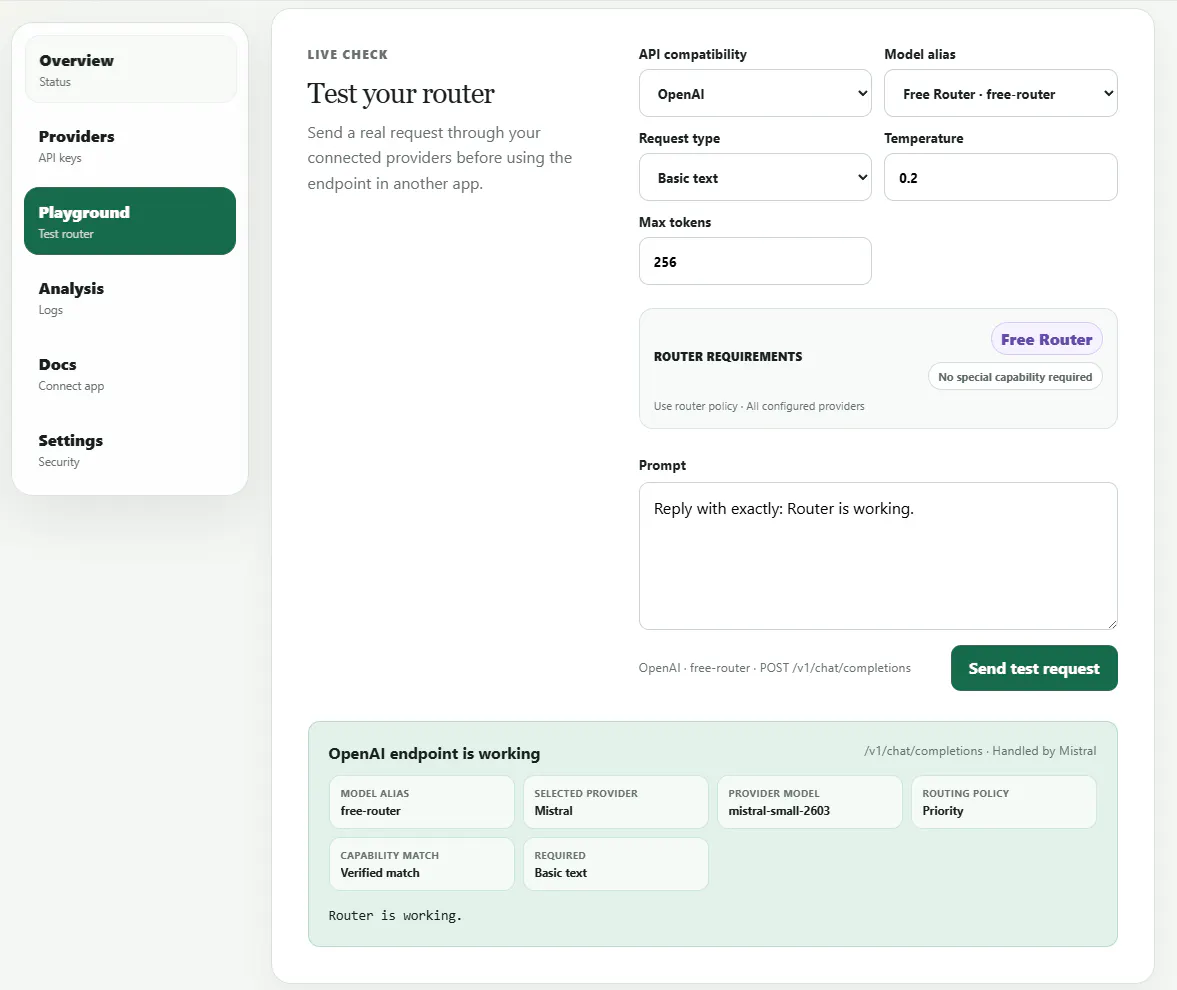Click the REQUIRED Basic text card
The image size is (1177, 990).
pyautogui.click(x=616, y=864)
